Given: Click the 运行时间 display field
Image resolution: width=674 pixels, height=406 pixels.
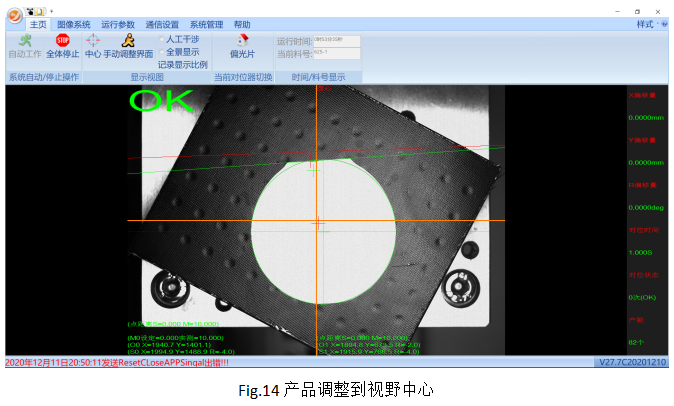Looking at the screenshot, I should 336,40.
